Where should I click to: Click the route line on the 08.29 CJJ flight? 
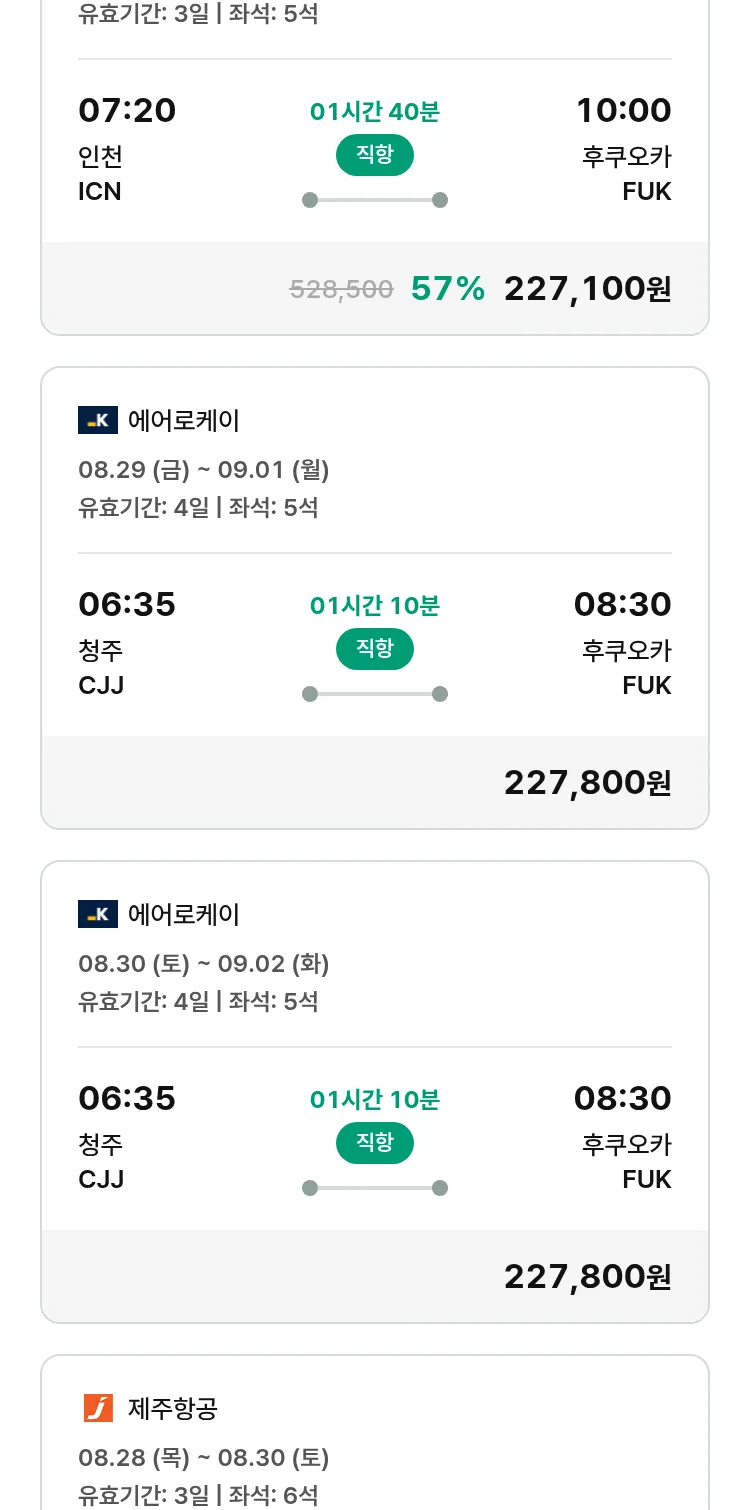pos(374,694)
